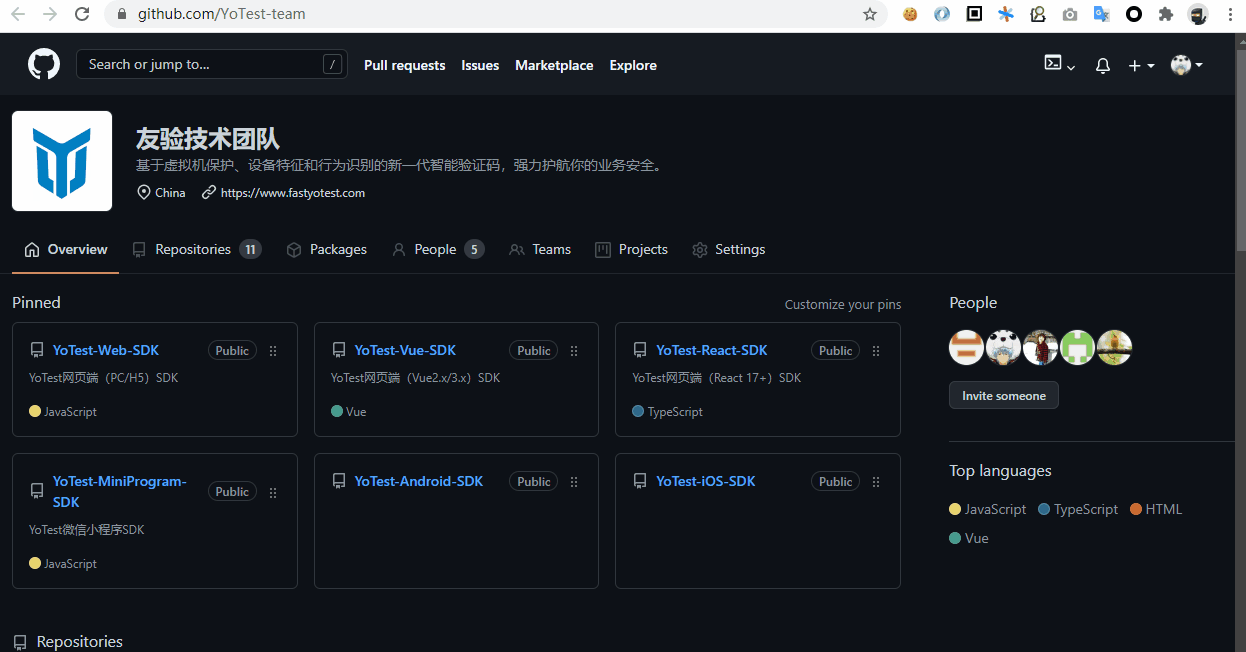The width and height of the screenshot is (1246, 652).
Task: Click the GitHub Octocat logo
Action: click(44, 65)
